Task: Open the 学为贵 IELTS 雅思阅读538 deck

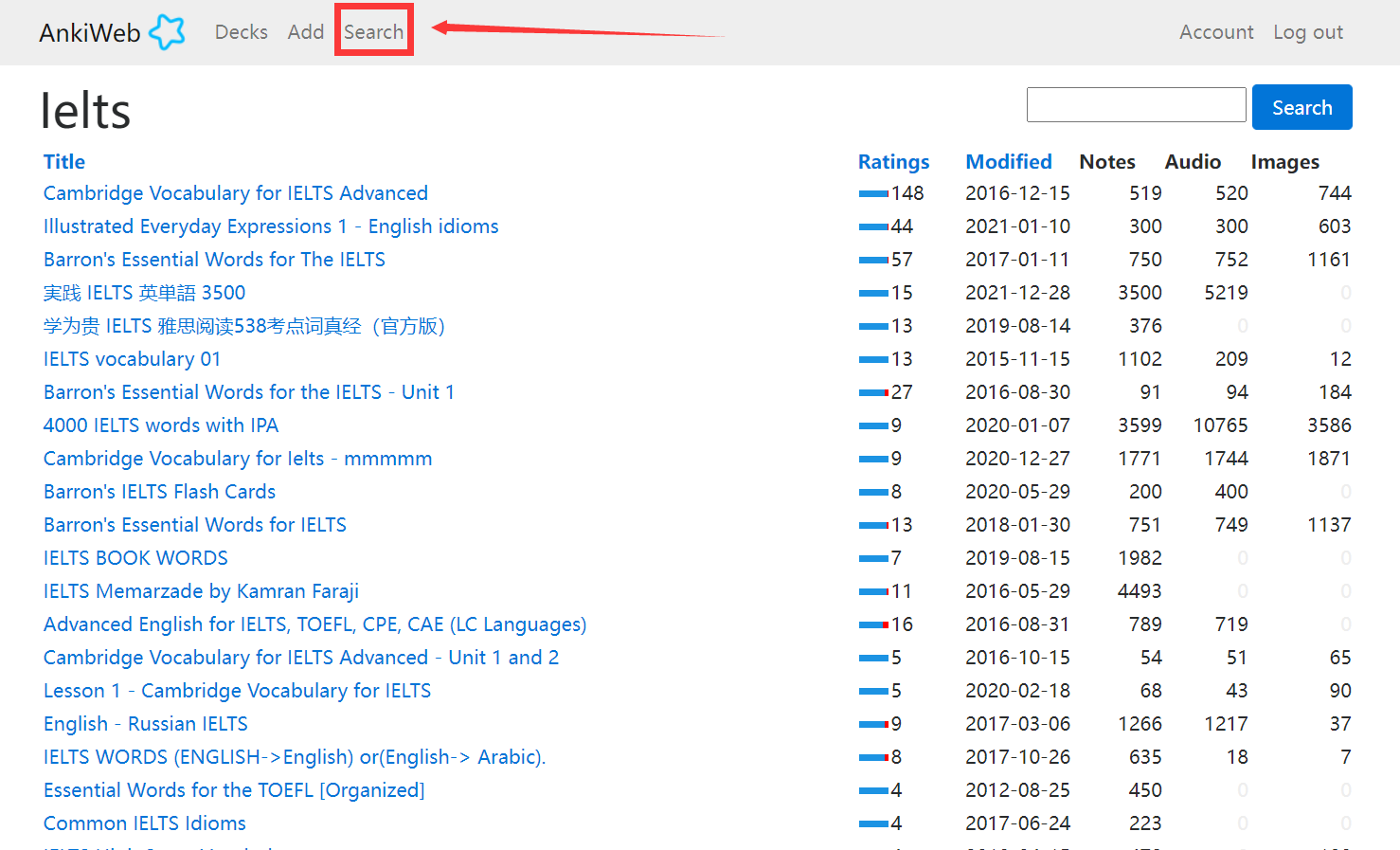Action: (244, 326)
